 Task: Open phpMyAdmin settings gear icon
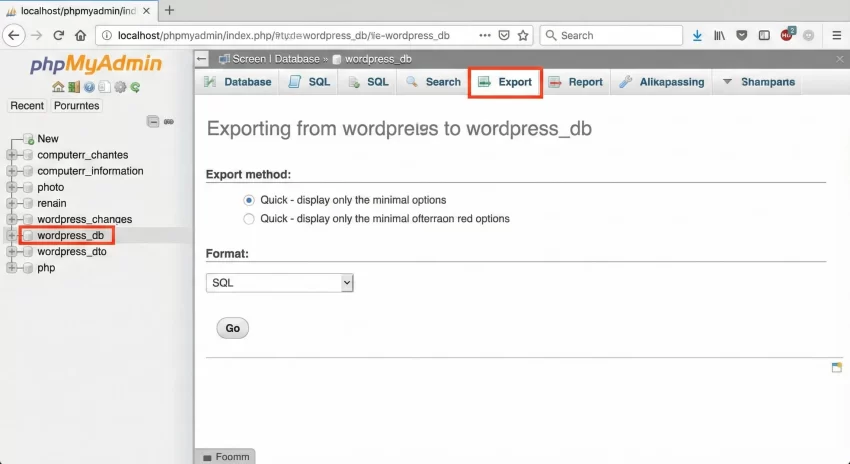(120, 87)
